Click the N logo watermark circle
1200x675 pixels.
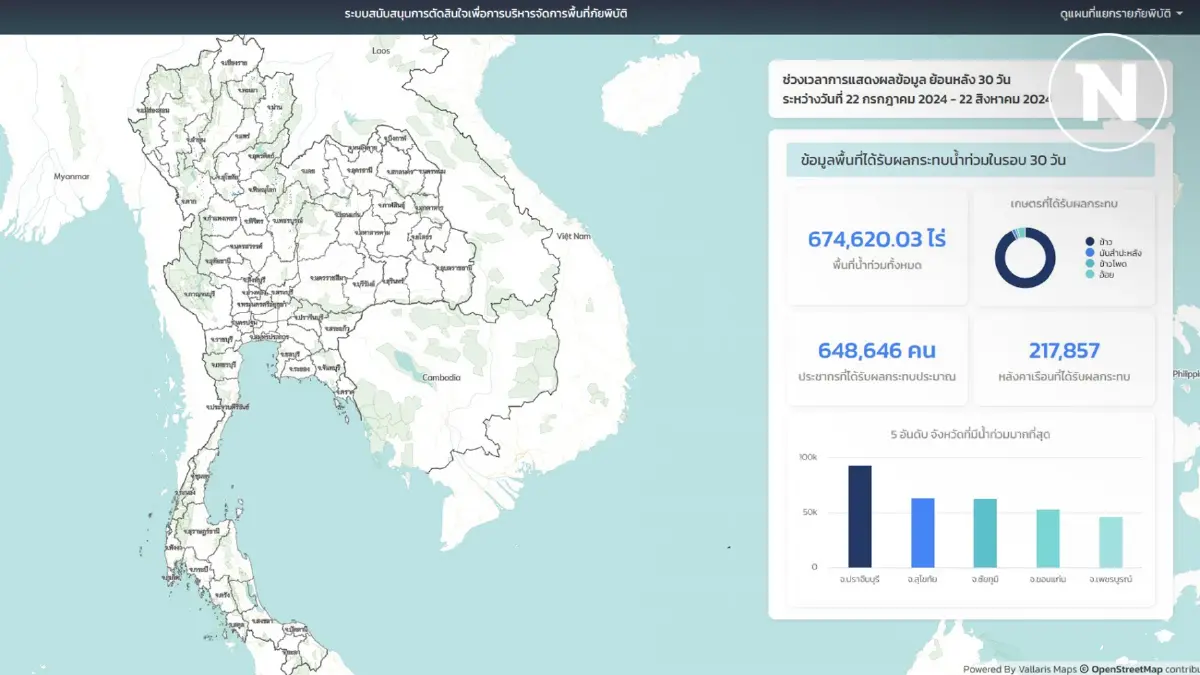click(x=1107, y=92)
